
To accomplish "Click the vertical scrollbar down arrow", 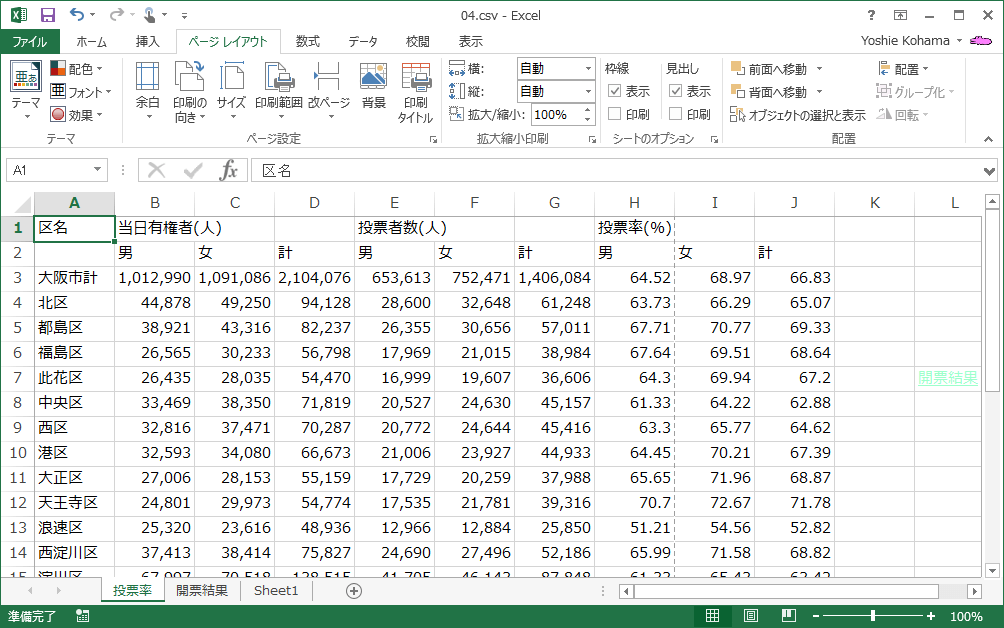I will (992, 570).
